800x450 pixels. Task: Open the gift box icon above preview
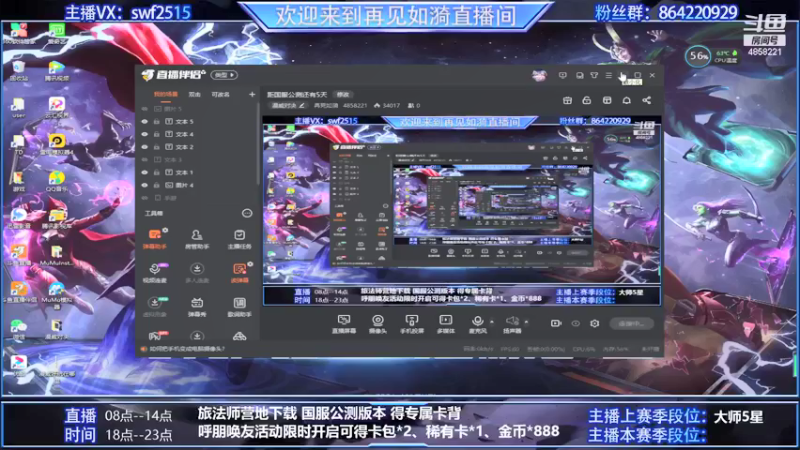pyautogui.click(x=567, y=101)
